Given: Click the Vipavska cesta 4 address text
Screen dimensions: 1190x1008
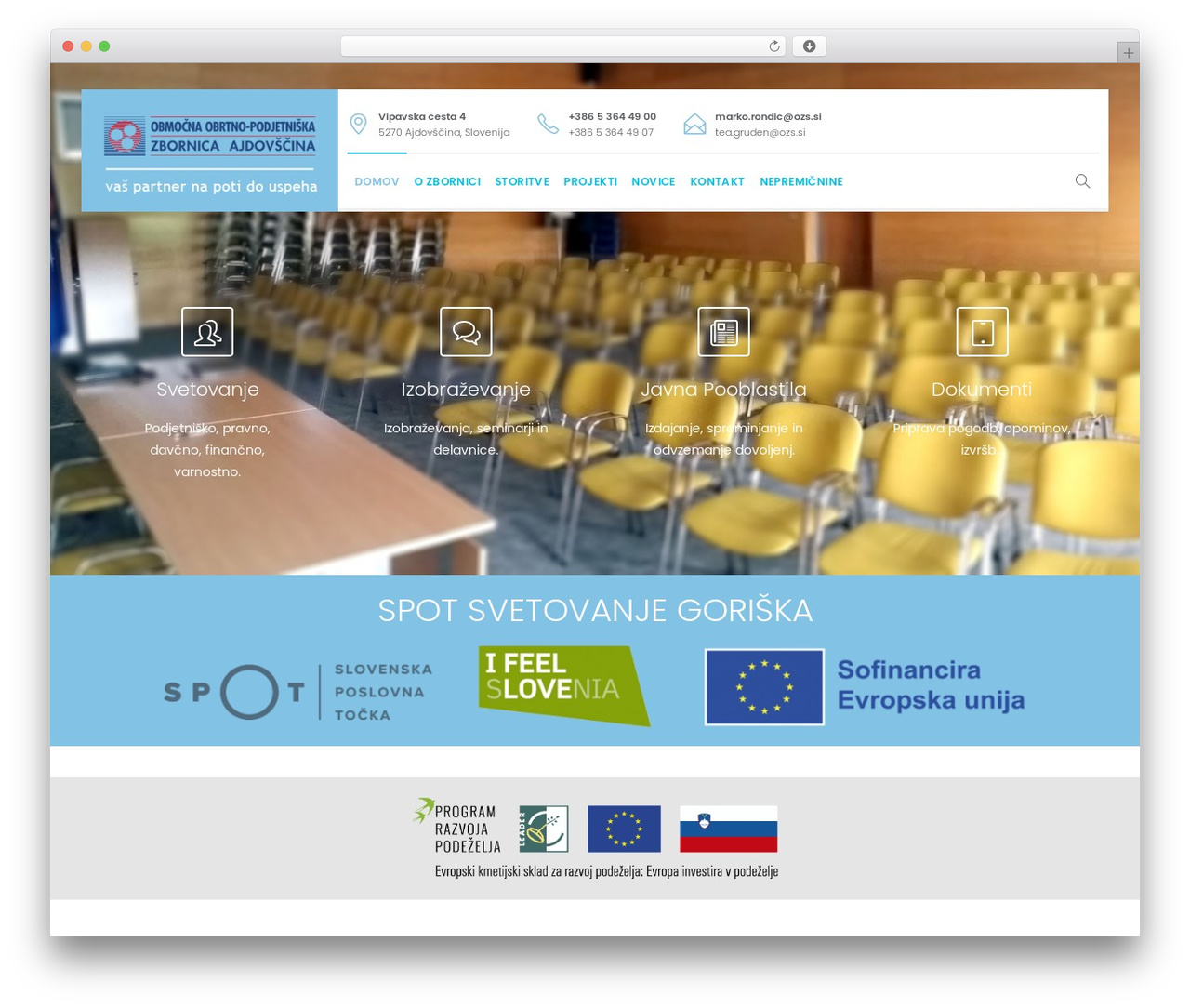Looking at the screenshot, I should pyautogui.click(x=422, y=116).
